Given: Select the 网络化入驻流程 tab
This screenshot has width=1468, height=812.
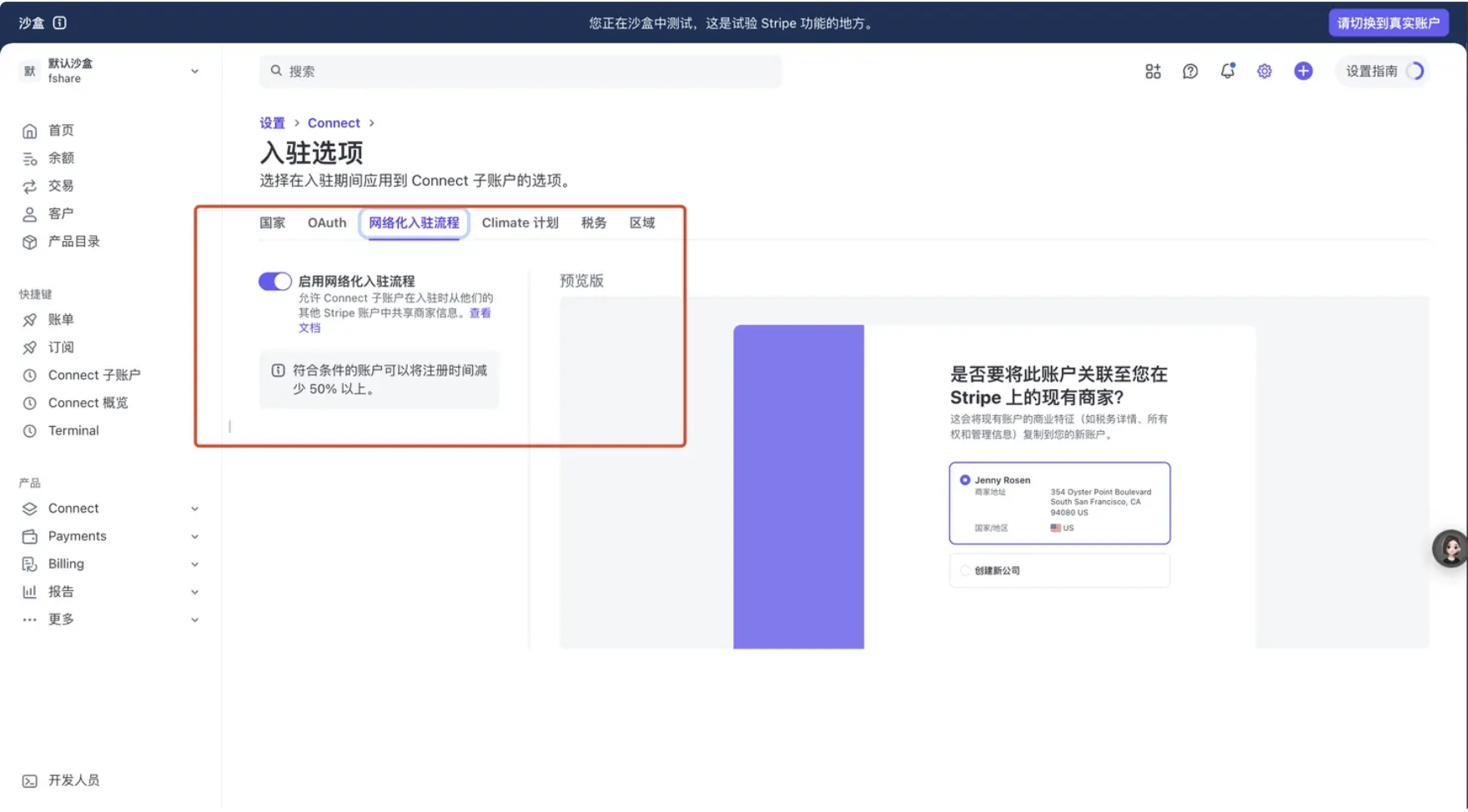Looking at the screenshot, I should coord(414,223).
